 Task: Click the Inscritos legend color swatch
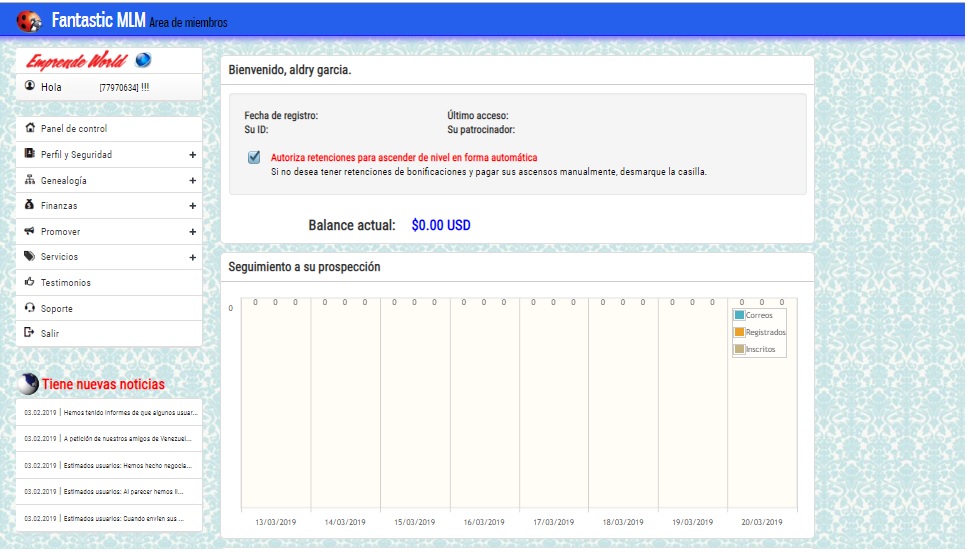point(740,349)
